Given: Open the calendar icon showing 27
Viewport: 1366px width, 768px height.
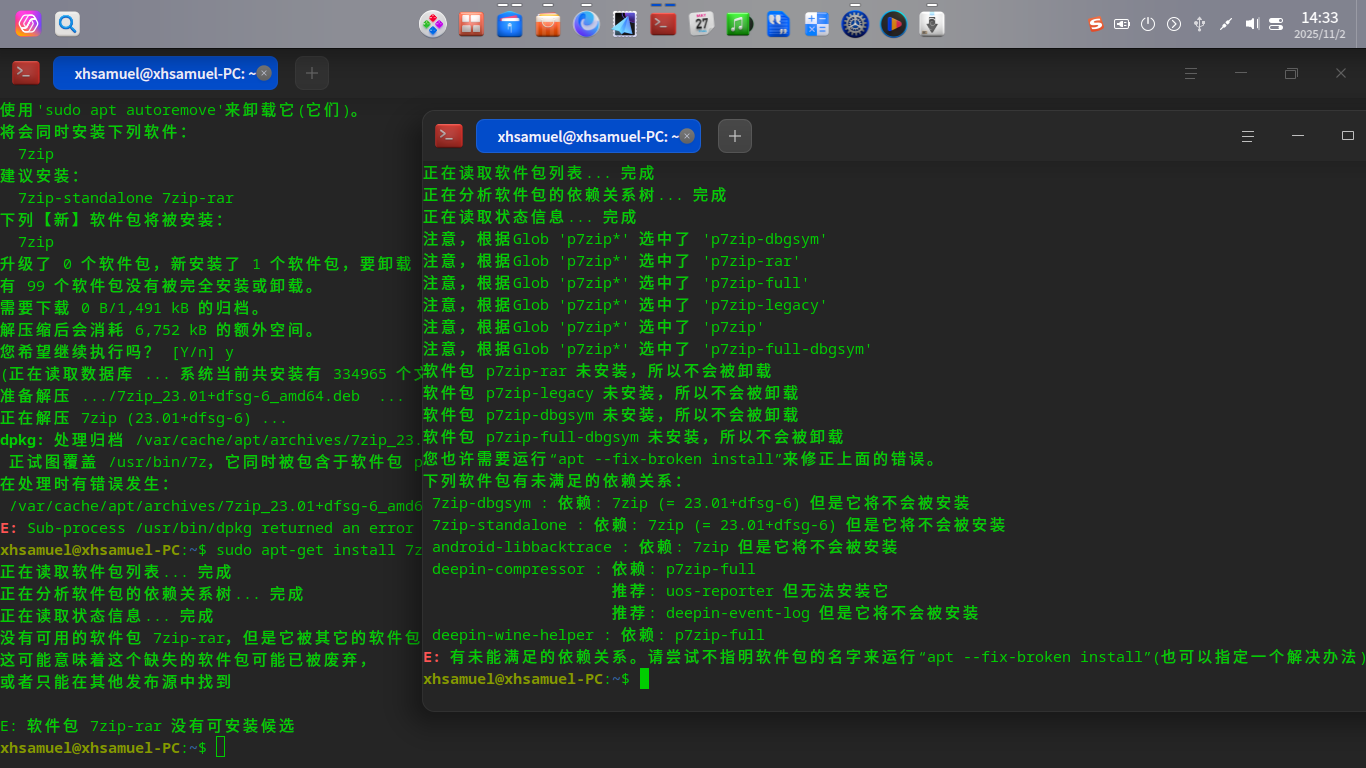Looking at the screenshot, I should (x=701, y=24).
